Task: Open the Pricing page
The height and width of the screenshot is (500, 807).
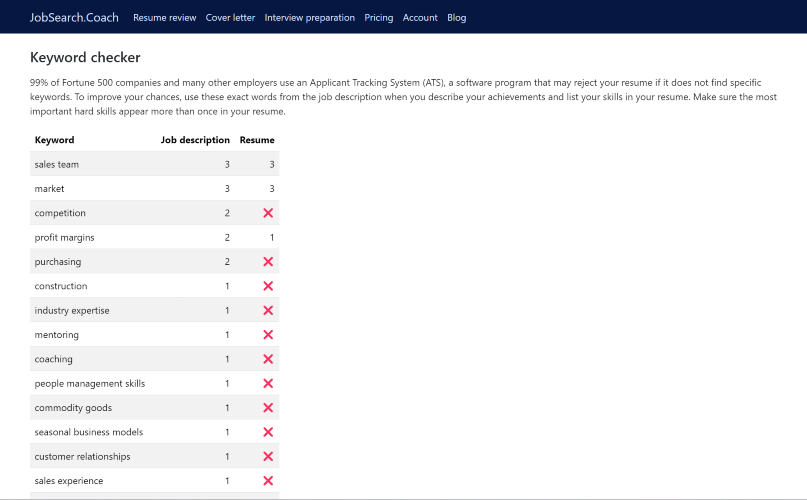Action: tap(379, 18)
